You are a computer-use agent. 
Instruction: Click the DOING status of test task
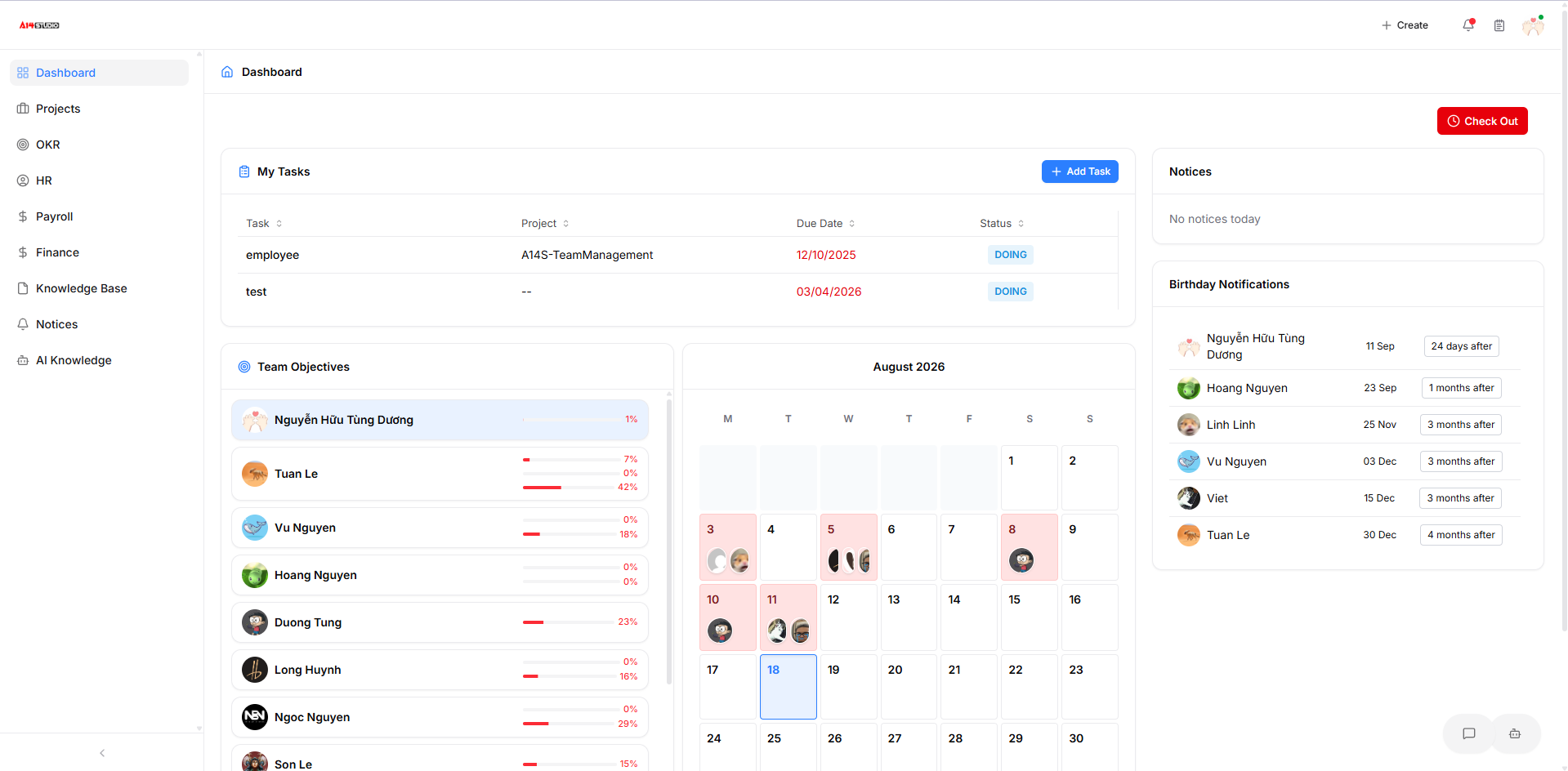[1010, 292]
